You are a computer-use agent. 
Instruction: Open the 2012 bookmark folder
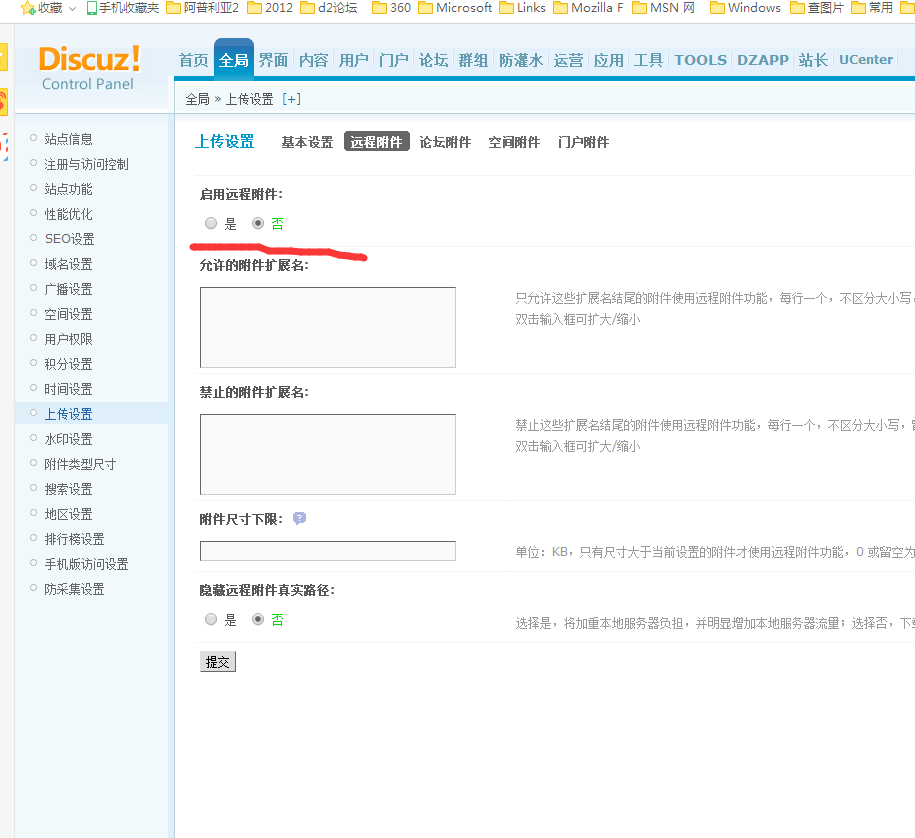click(270, 8)
